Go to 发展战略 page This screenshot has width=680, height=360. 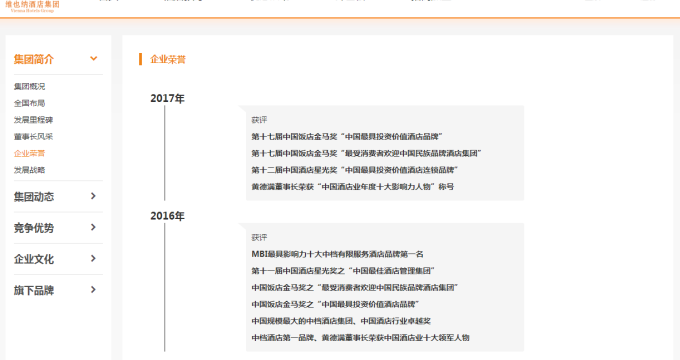29,170
